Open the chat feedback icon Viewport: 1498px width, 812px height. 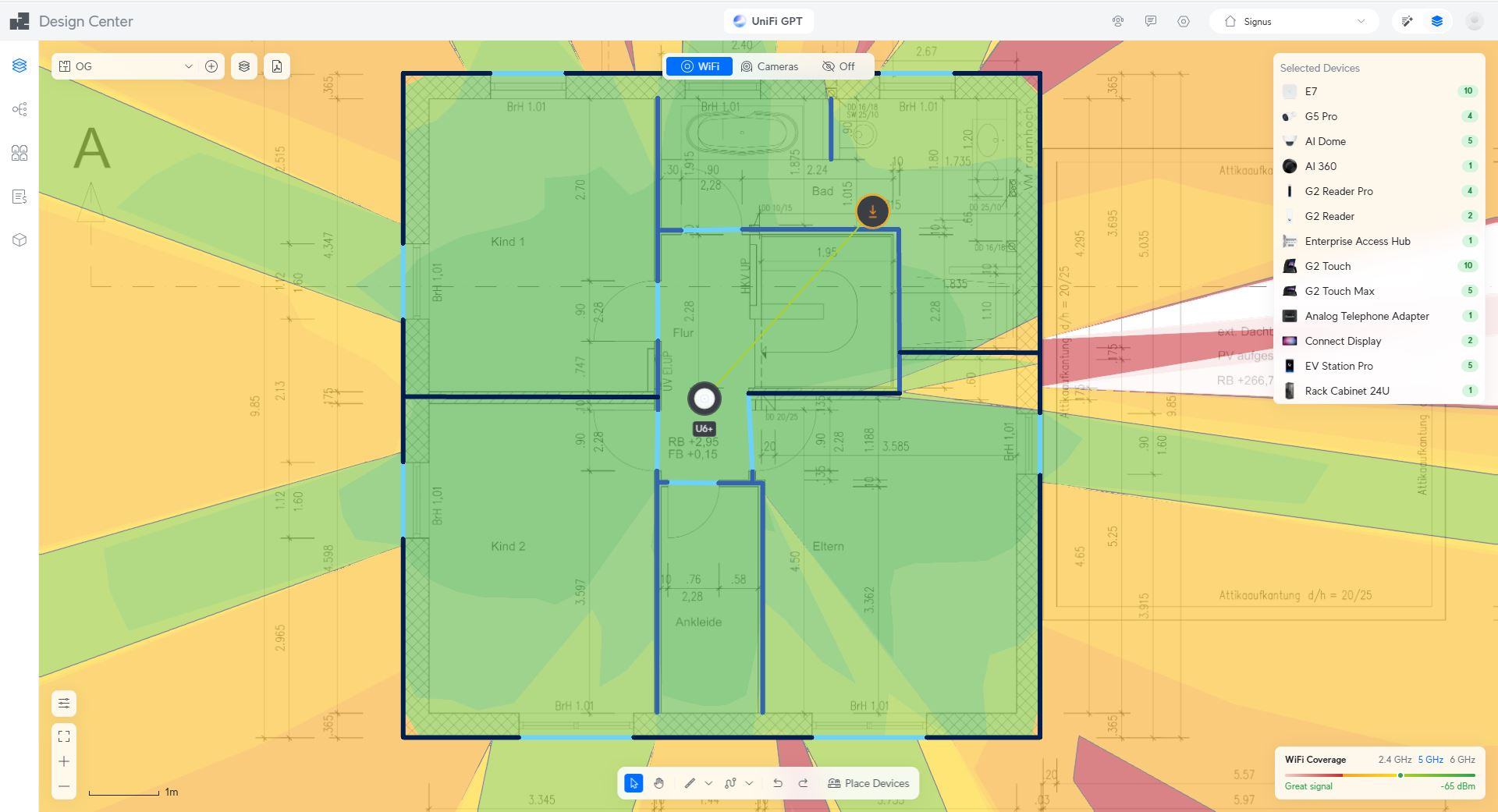1151,21
